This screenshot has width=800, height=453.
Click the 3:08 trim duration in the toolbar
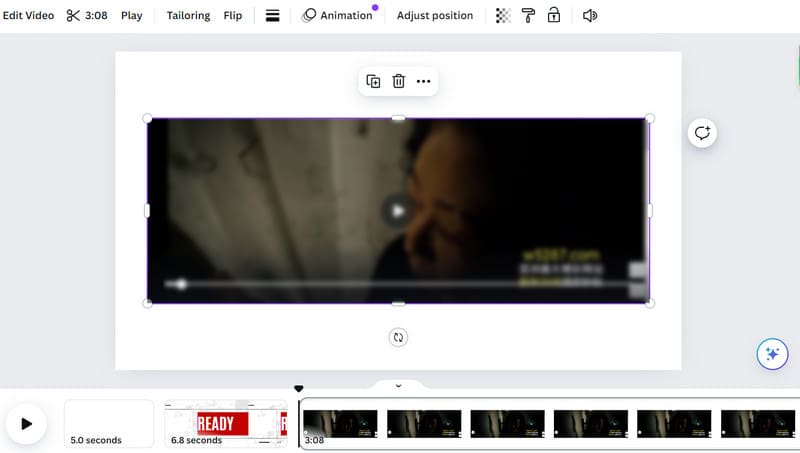96,15
